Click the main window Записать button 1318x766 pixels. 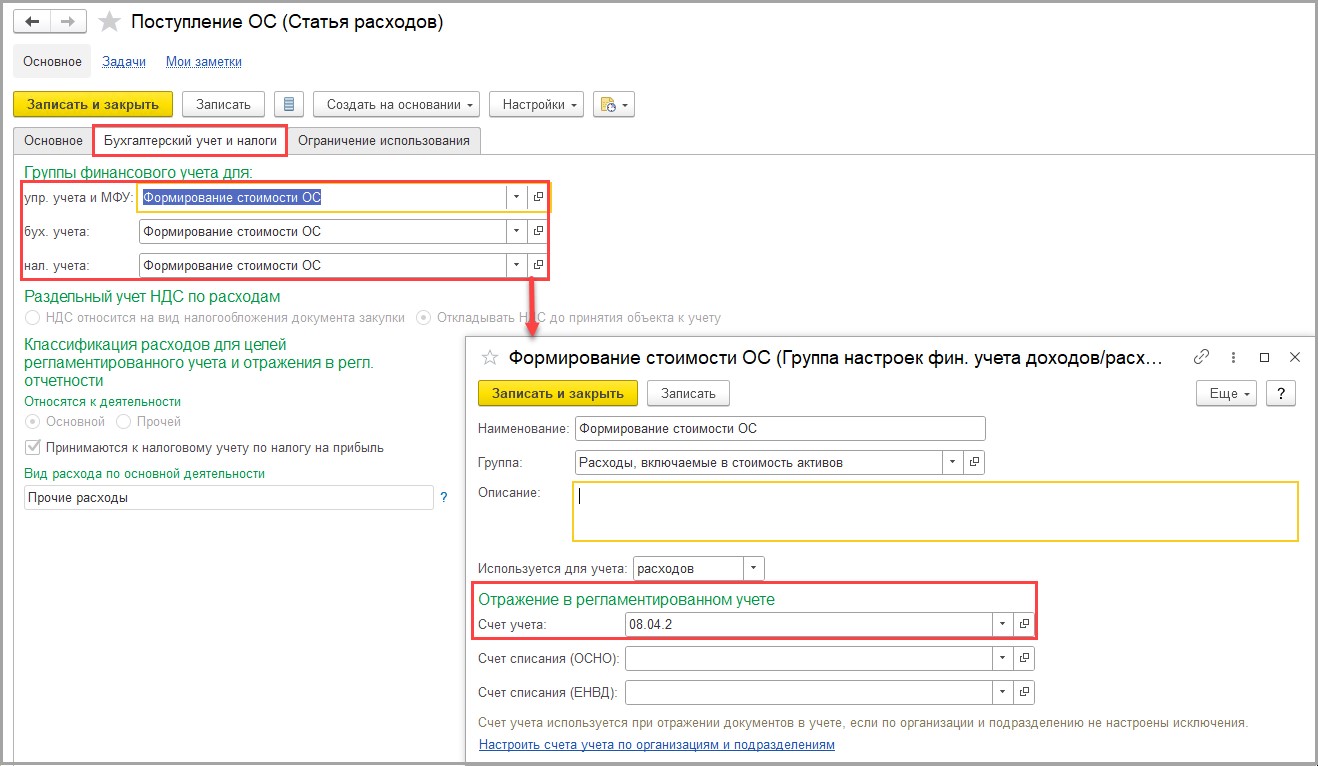[223, 104]
